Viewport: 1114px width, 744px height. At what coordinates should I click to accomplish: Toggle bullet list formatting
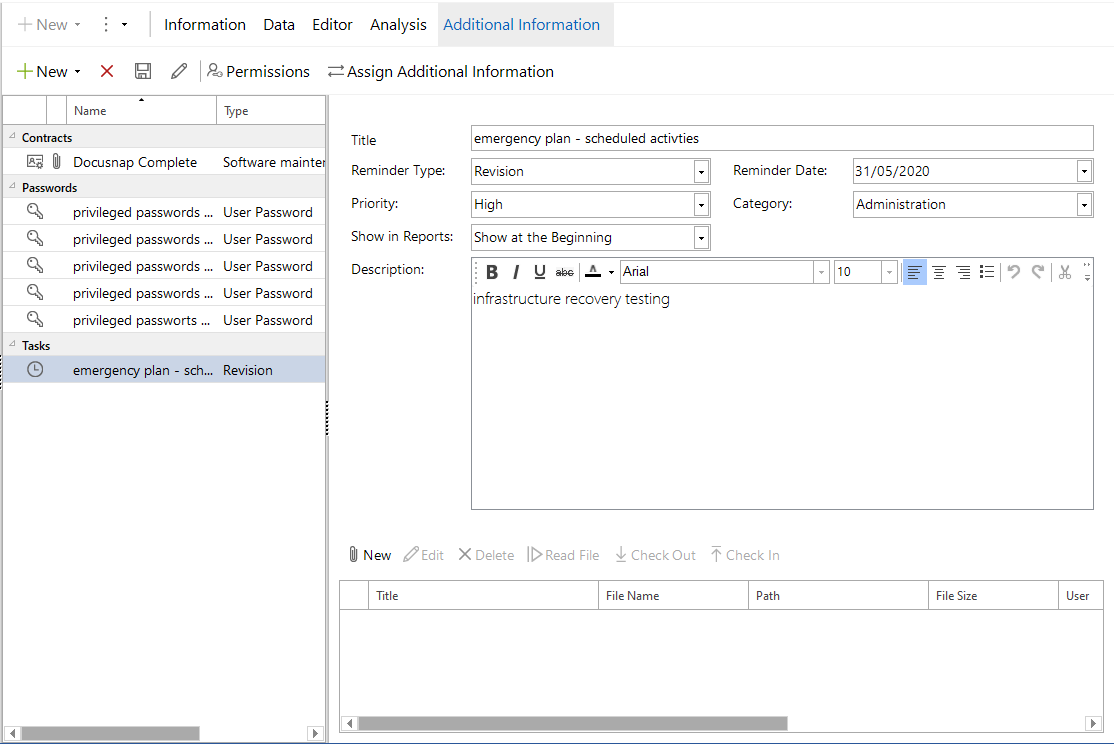[987, 272]
